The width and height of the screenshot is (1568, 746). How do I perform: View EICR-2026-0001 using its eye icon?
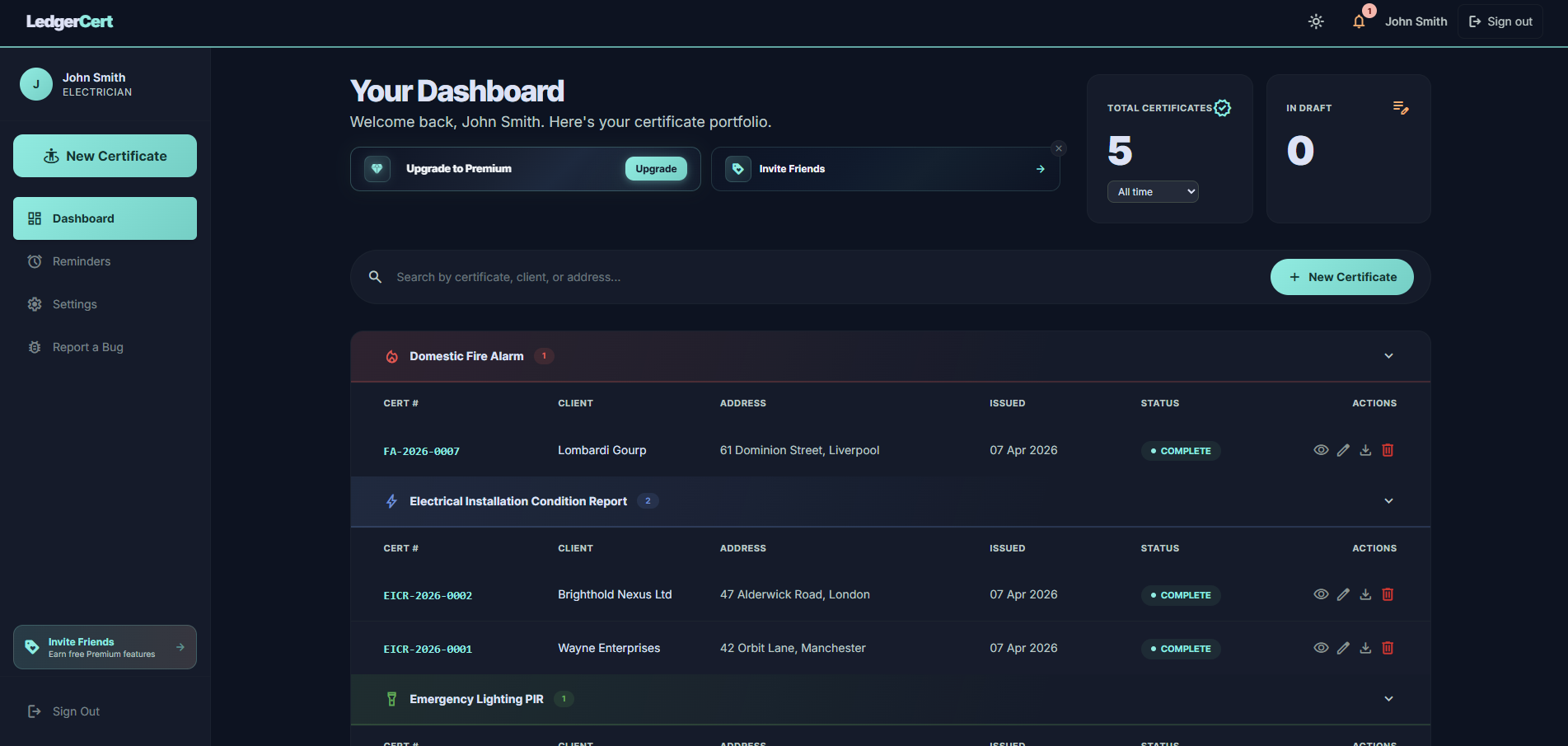coord(1322,648)
